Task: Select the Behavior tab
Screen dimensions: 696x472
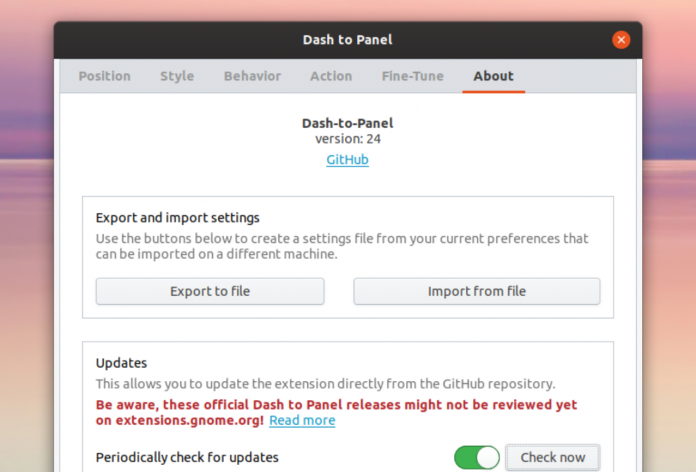Action: click(252, 76)
